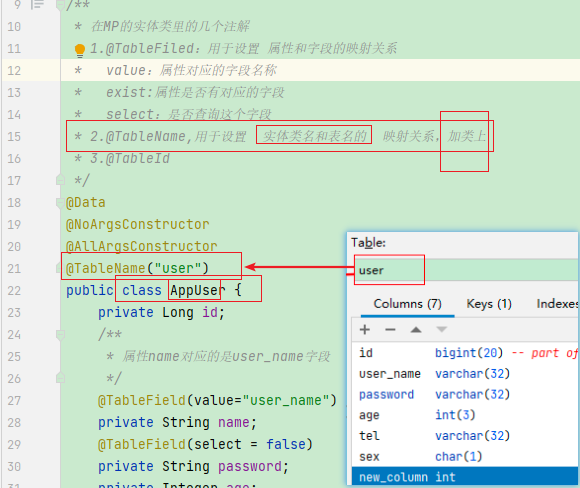Click the move column up arrow

coord(416,329)
